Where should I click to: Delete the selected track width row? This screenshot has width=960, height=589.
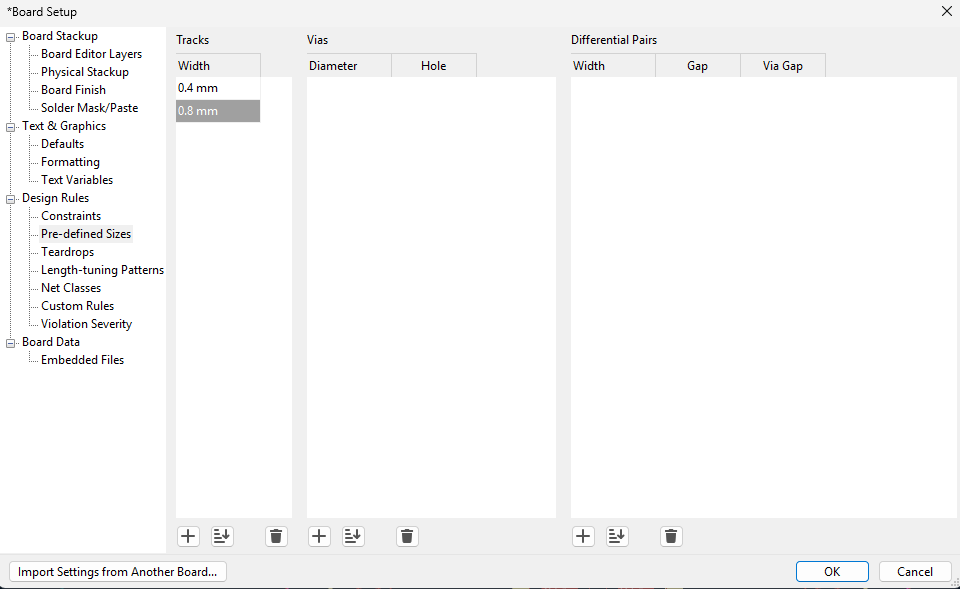[x=277, y=537]
